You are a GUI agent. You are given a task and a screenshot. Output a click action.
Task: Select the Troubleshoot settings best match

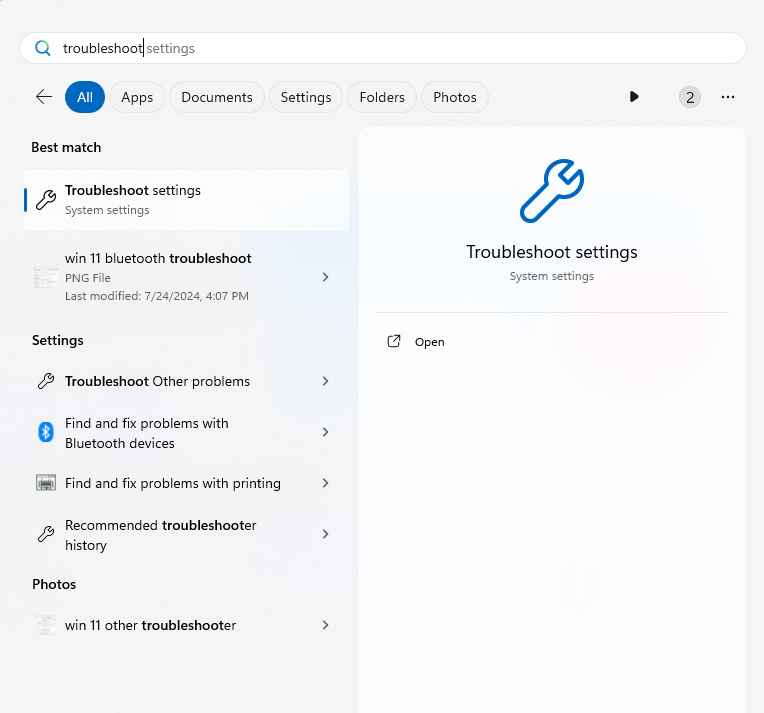(186, 199)
